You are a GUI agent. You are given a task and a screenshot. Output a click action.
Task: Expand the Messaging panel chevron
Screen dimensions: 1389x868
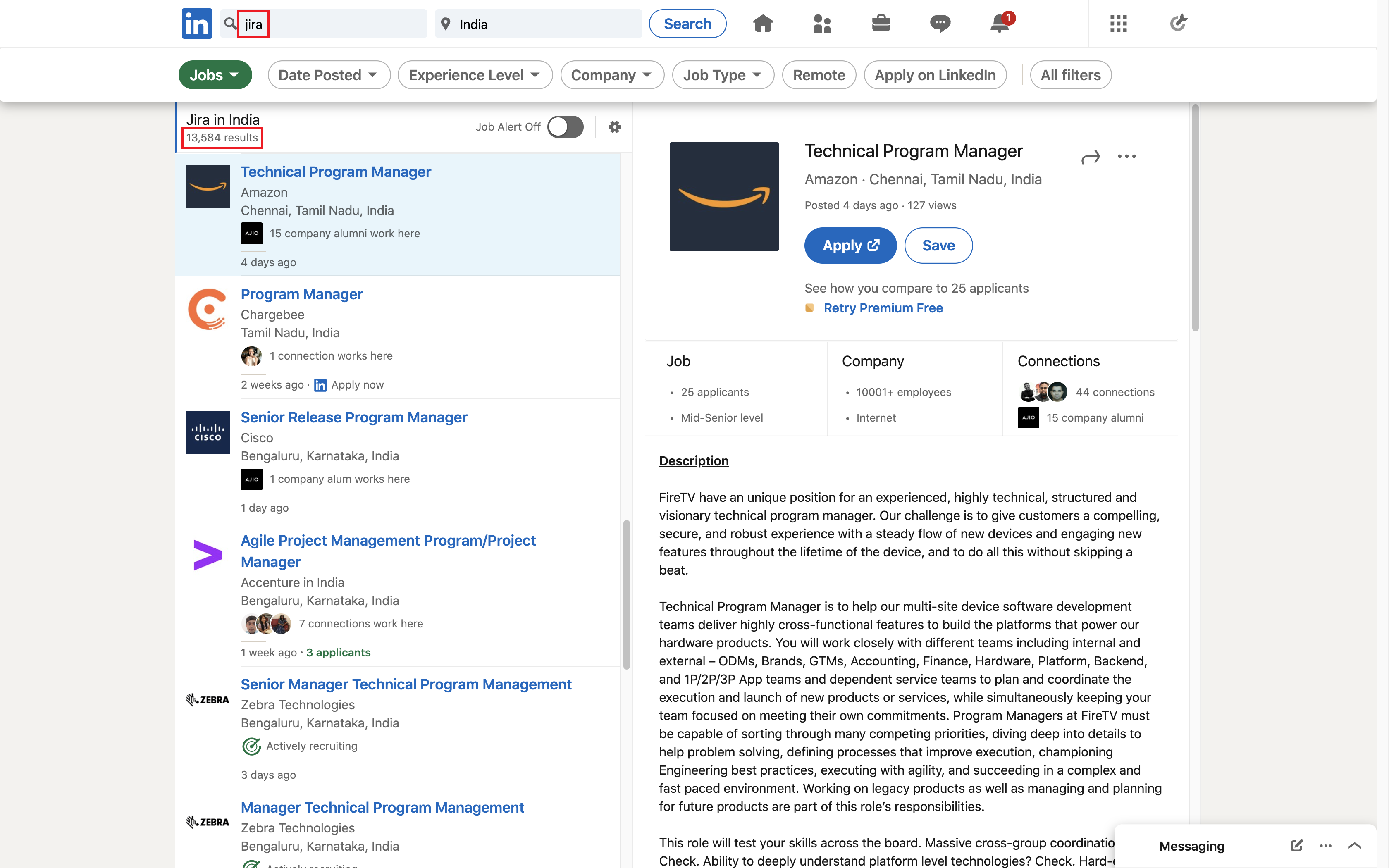coord(1355,845)
